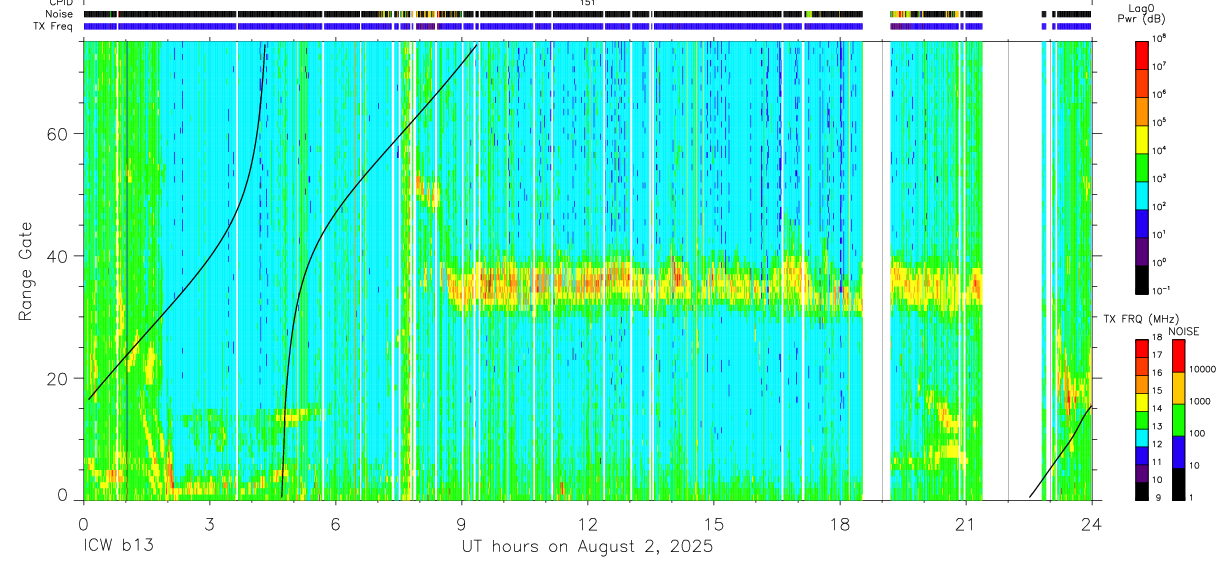Viewport: 1228px width, 567px height.
Task: Click the x-axis tick label 6
Action: (335, 524)
